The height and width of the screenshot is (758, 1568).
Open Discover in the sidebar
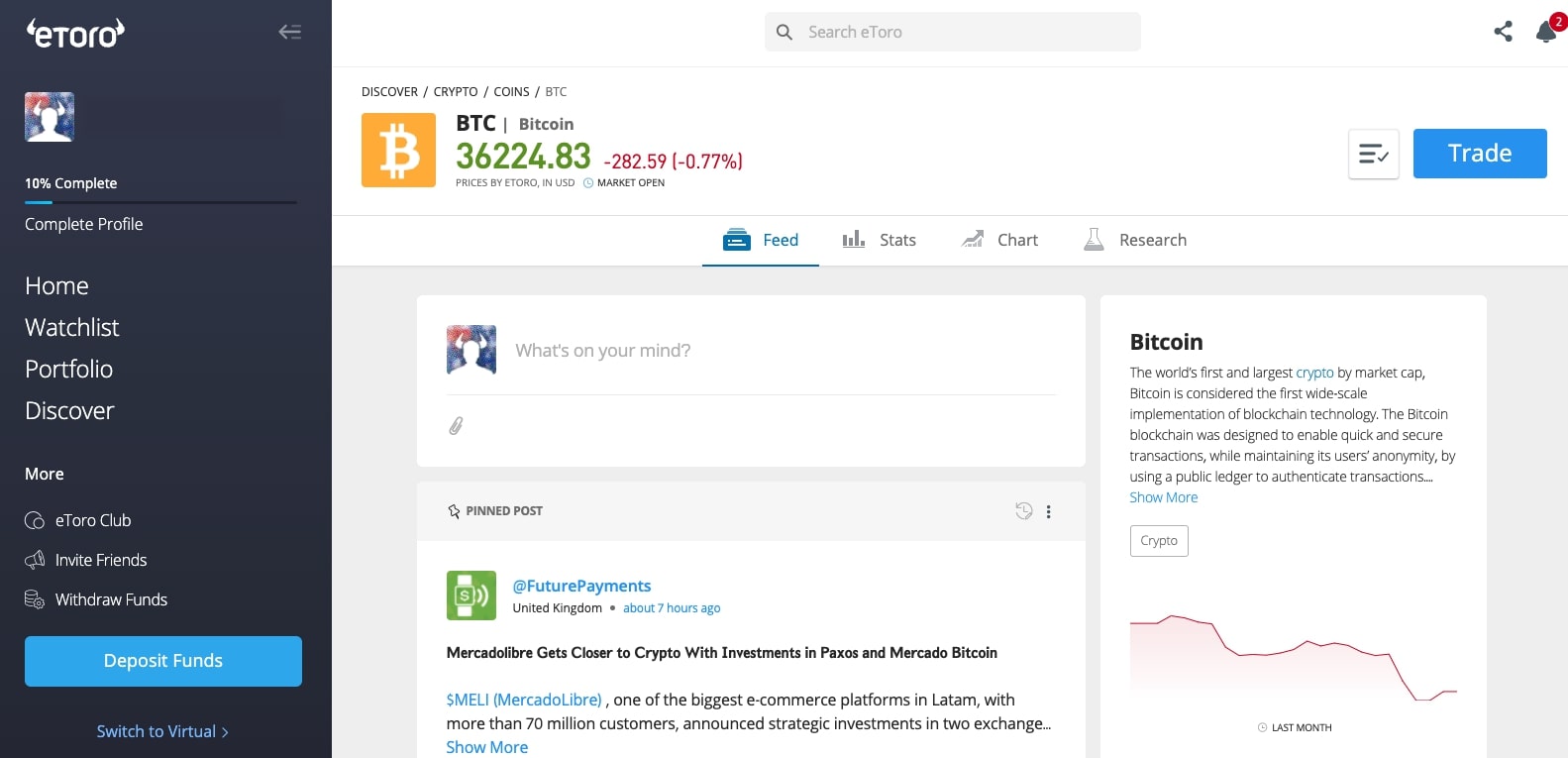point(69,411)
